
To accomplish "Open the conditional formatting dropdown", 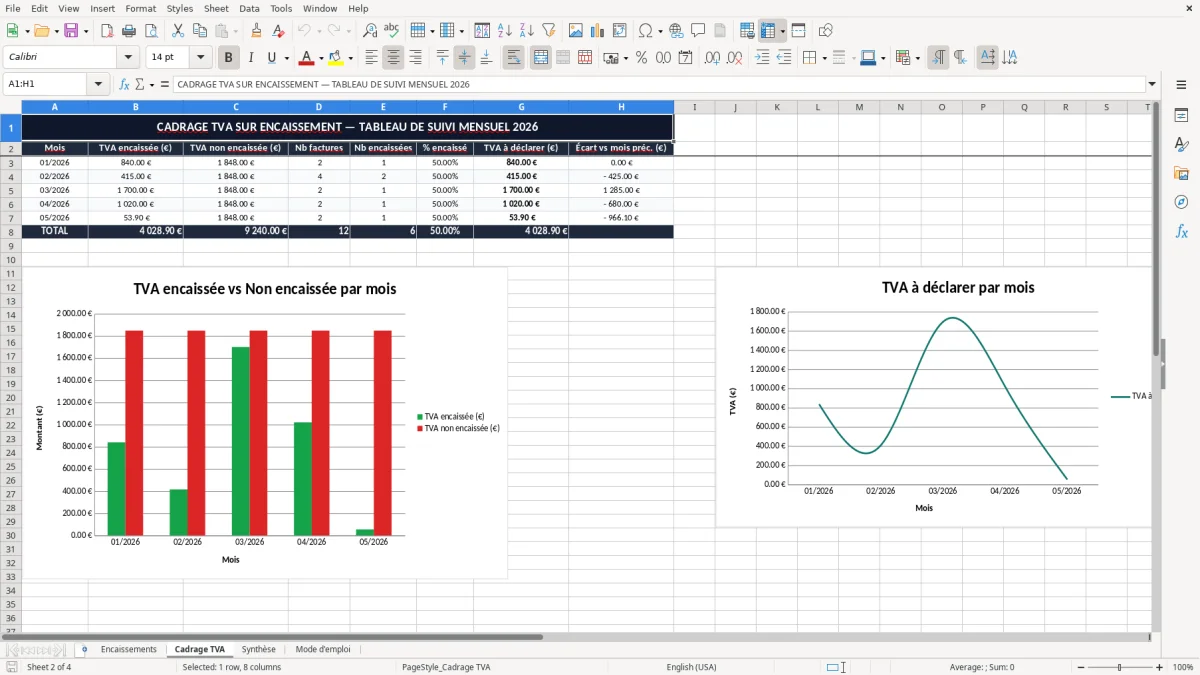I will tap(917, 58).
